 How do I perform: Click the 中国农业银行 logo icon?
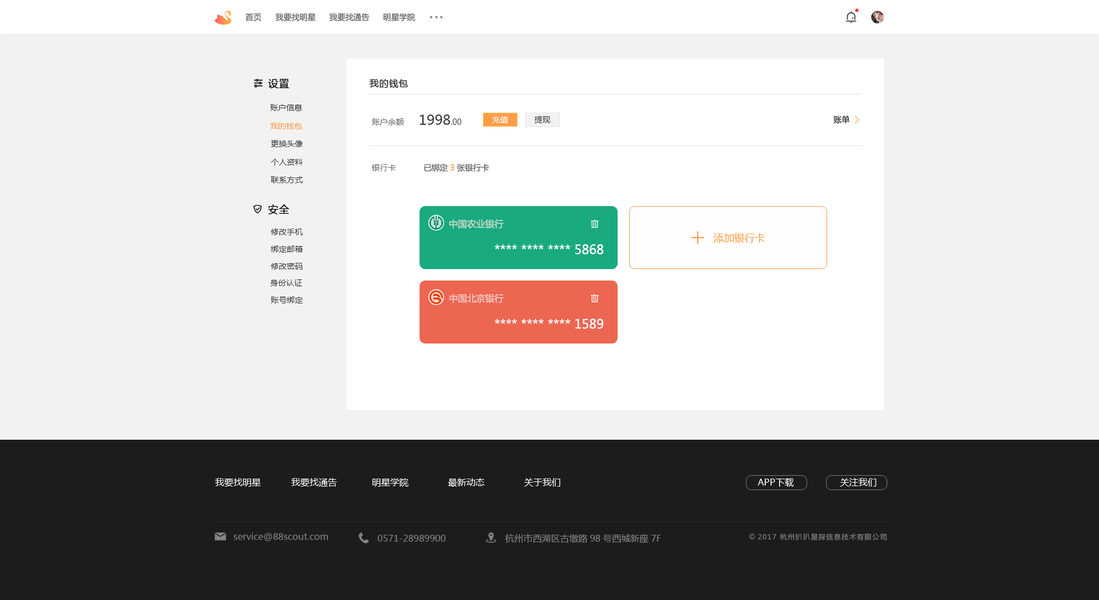click(436, 223)
